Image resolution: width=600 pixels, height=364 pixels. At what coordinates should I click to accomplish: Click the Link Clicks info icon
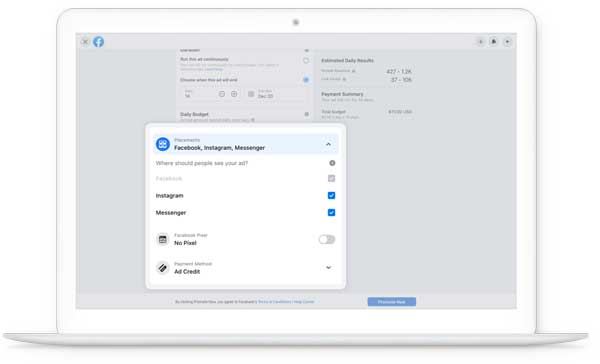(x=344, y=79)
